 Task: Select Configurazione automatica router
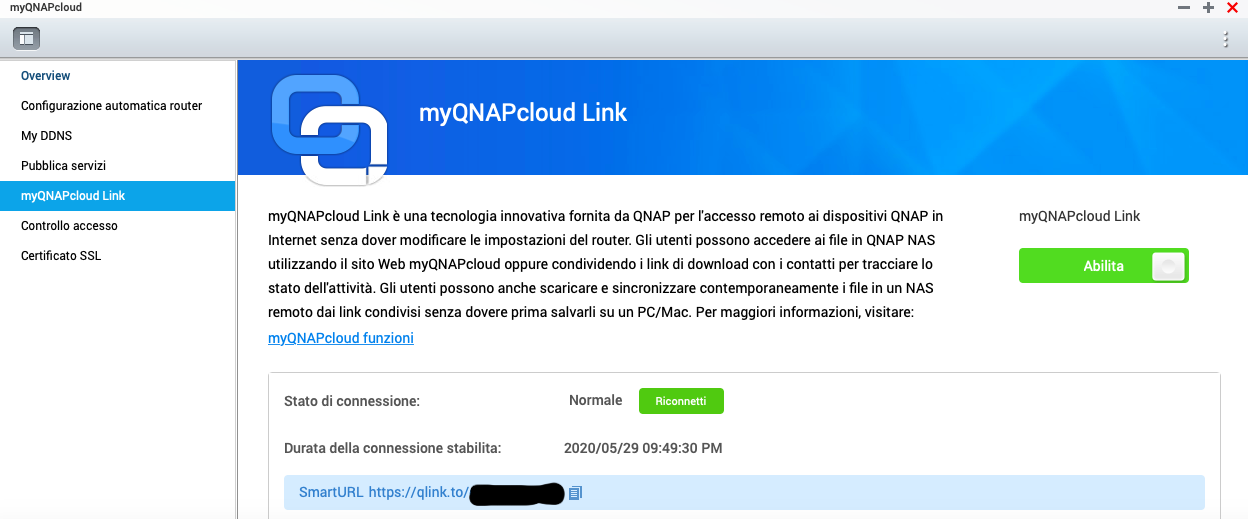[111, 106]
